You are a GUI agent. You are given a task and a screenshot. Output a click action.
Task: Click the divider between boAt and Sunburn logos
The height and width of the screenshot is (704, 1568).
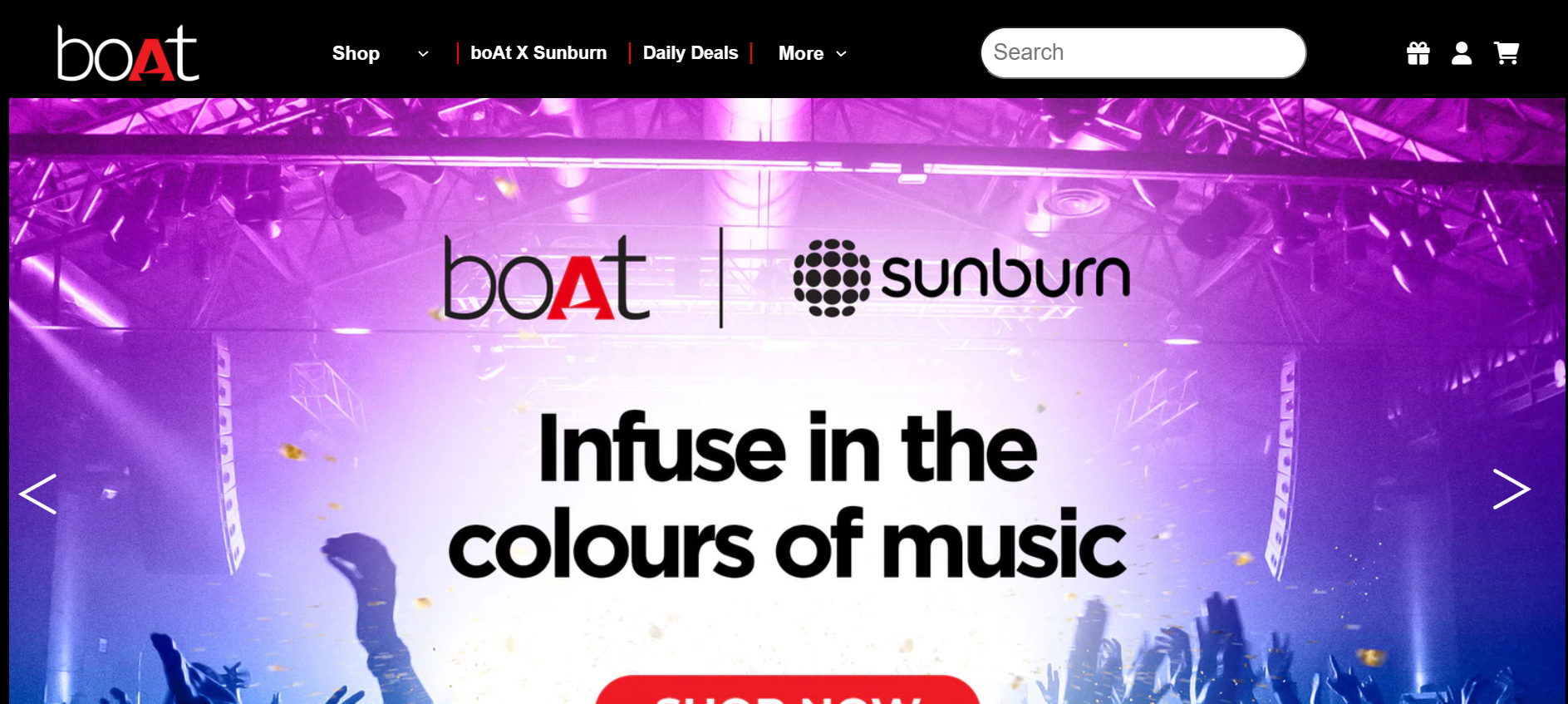(x=720, y=278)
